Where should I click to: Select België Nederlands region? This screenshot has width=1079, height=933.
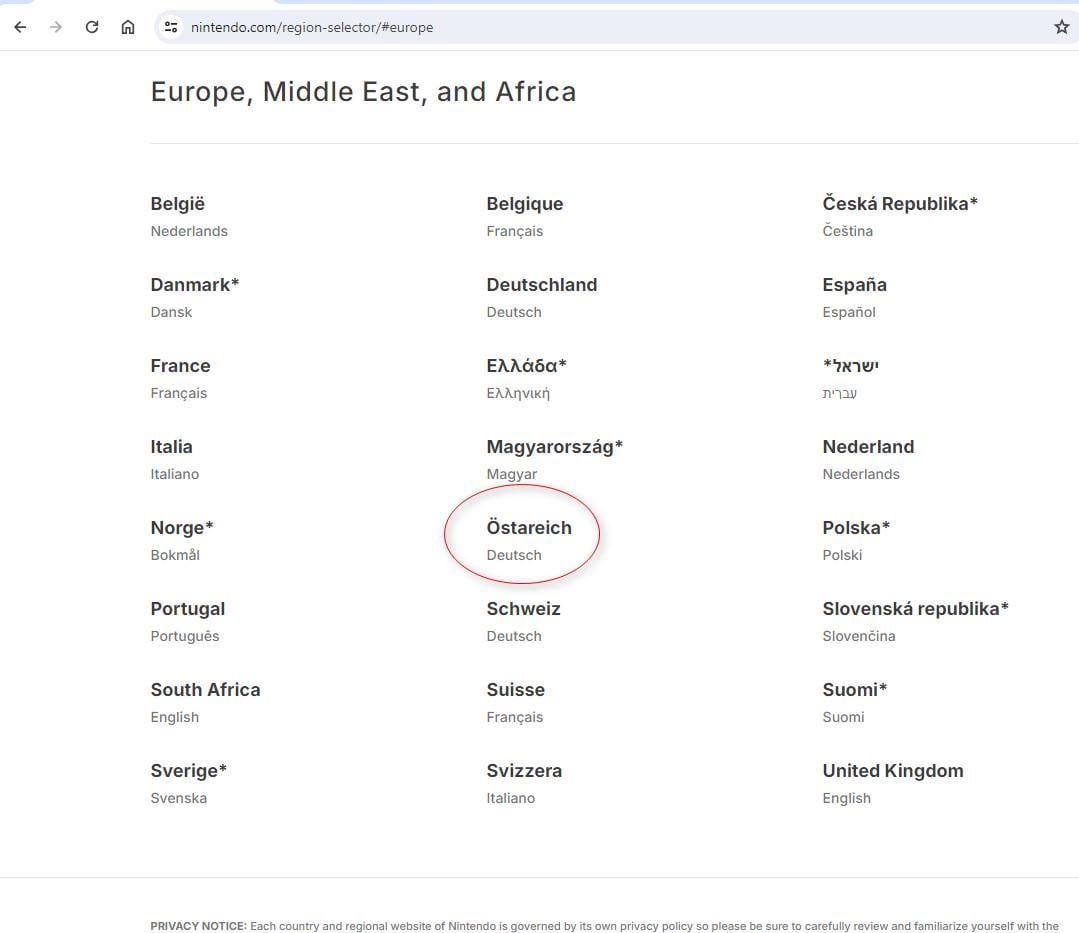click(189, 216)
